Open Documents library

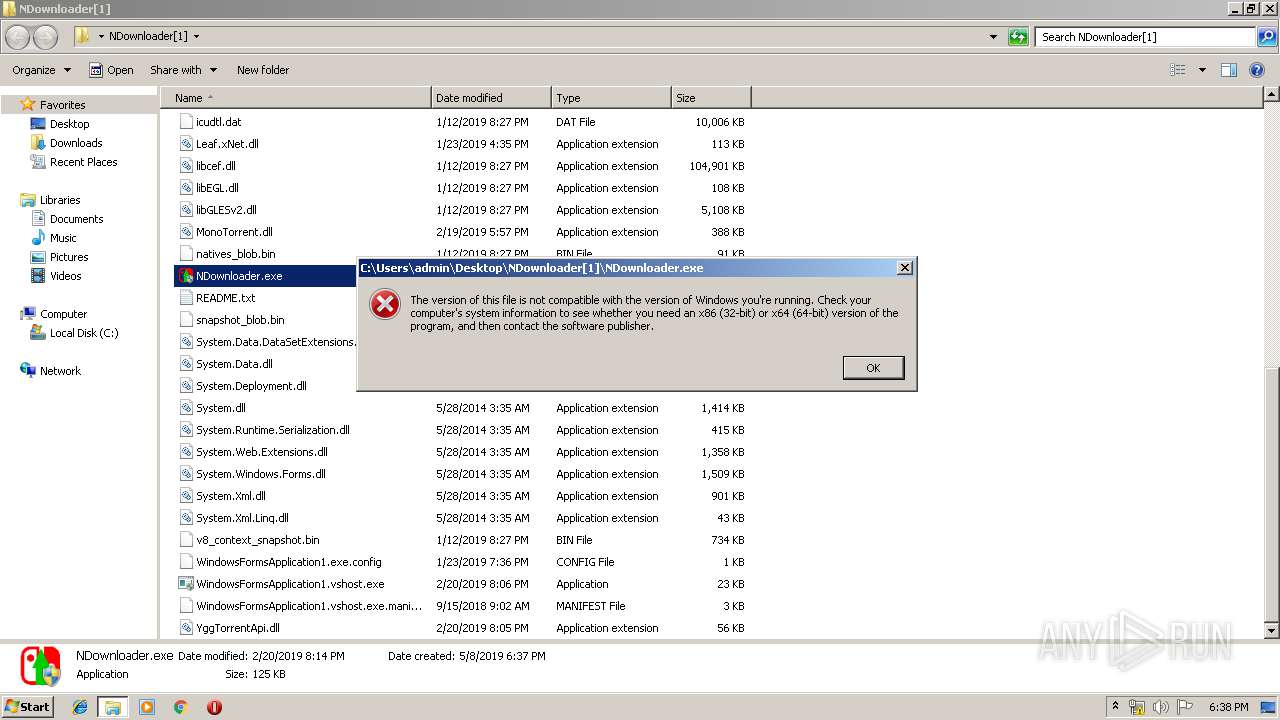pos(76,219)
